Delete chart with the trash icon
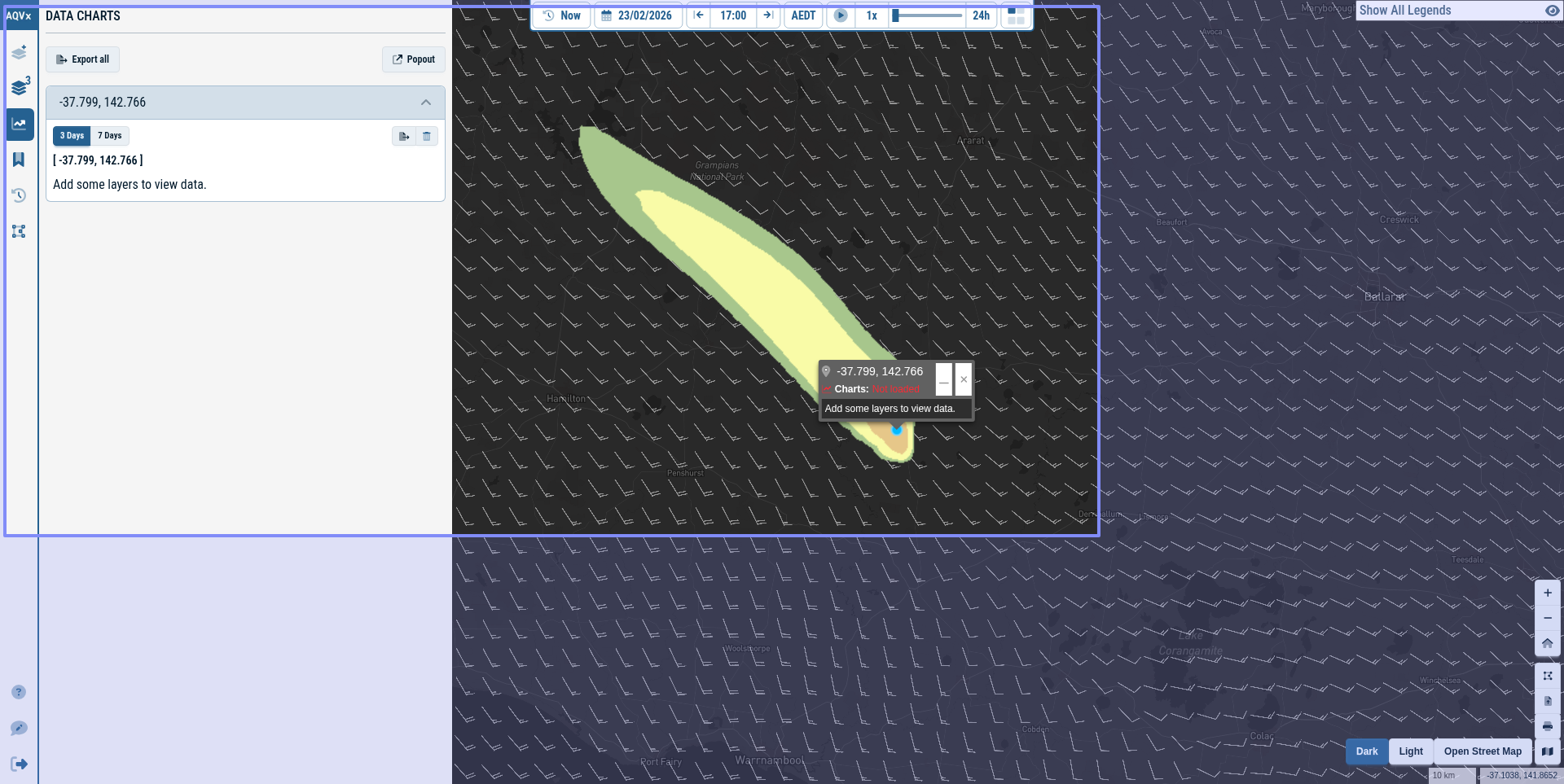Image resolution: width=1564 pixels, height=784 pixels. (427, 136)
